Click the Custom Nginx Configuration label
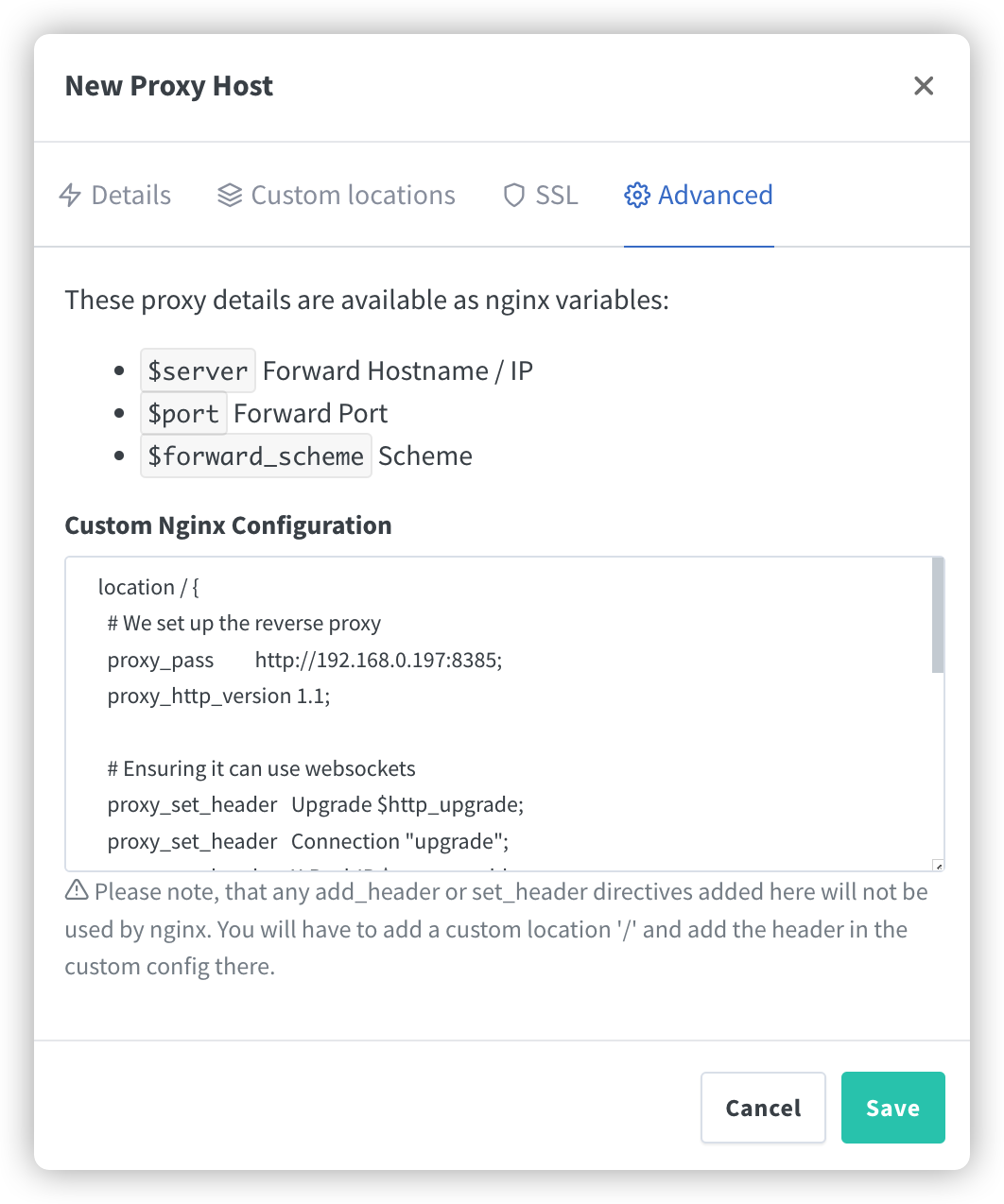 pyautogui.click(x=228, y=525)
